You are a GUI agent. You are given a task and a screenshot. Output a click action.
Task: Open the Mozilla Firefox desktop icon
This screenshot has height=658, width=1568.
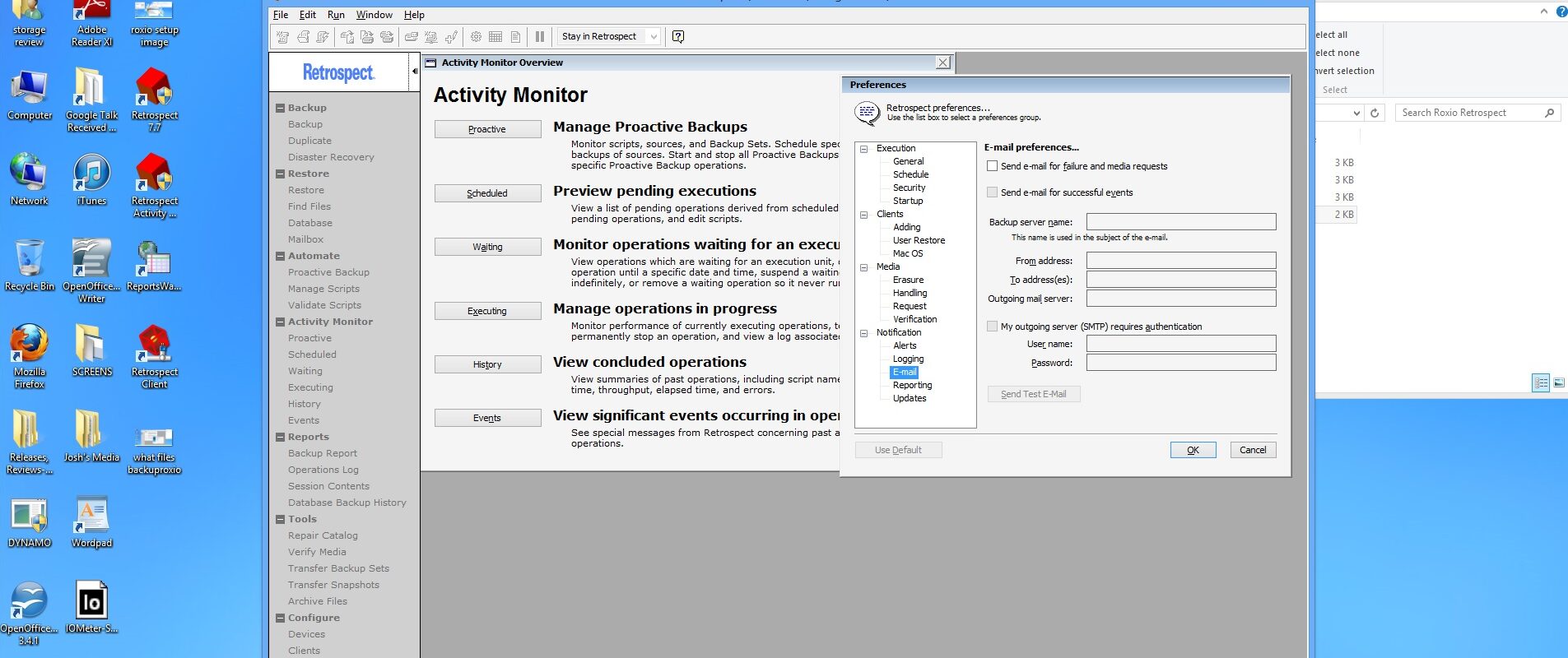point(30,356)
